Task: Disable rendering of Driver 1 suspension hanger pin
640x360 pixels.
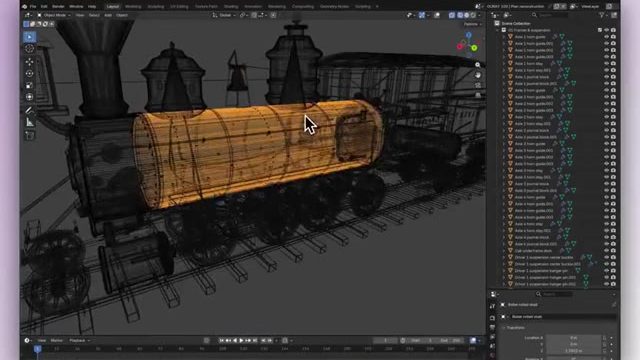Action: tap(613, 271)
